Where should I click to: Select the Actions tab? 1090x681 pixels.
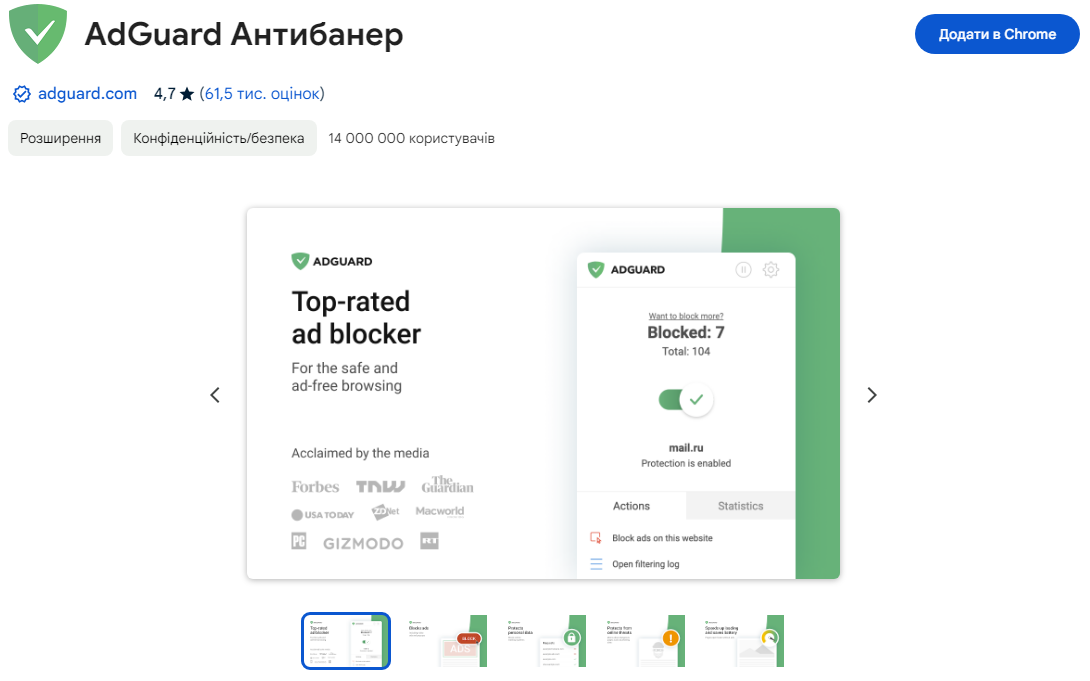pyautogui.click(x=631, y=506)
